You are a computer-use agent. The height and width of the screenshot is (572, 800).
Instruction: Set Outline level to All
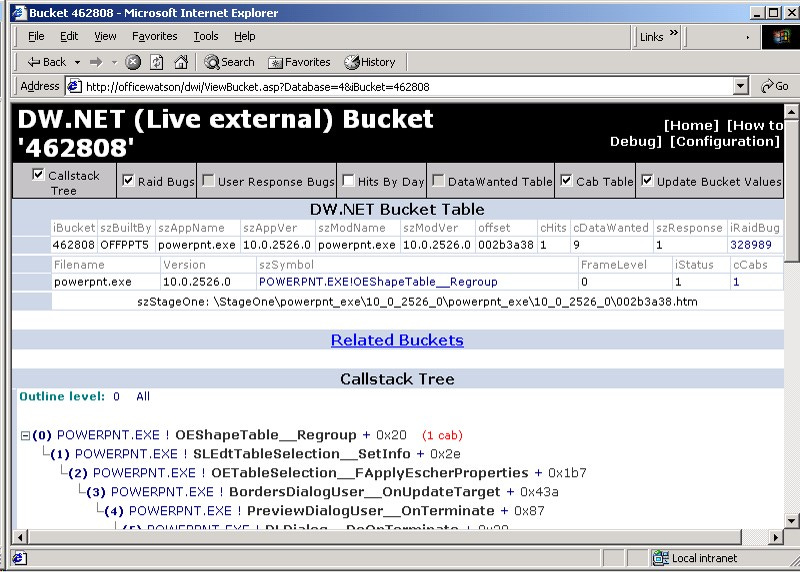point(143,396)
